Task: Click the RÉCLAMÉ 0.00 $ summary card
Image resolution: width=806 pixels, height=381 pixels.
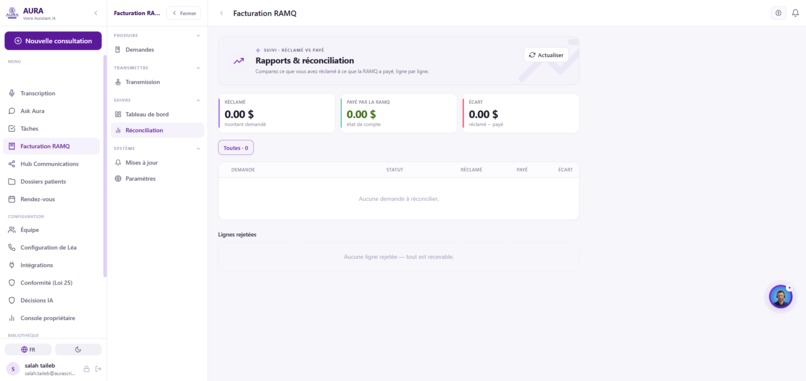Action: click(x=277, y=113)
